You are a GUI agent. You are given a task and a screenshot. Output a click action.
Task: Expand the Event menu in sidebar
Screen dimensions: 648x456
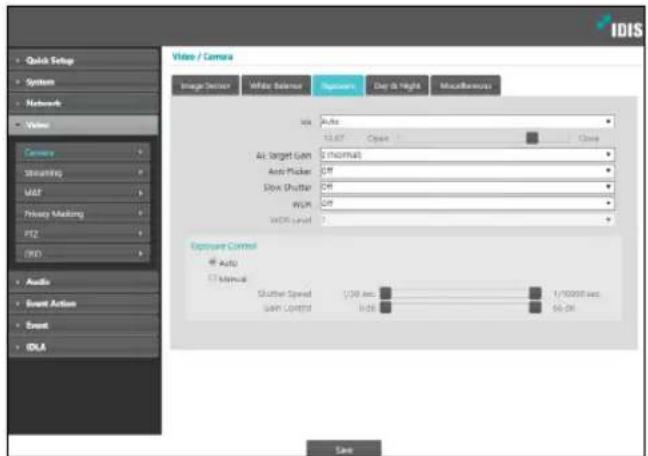coord(83,325)
